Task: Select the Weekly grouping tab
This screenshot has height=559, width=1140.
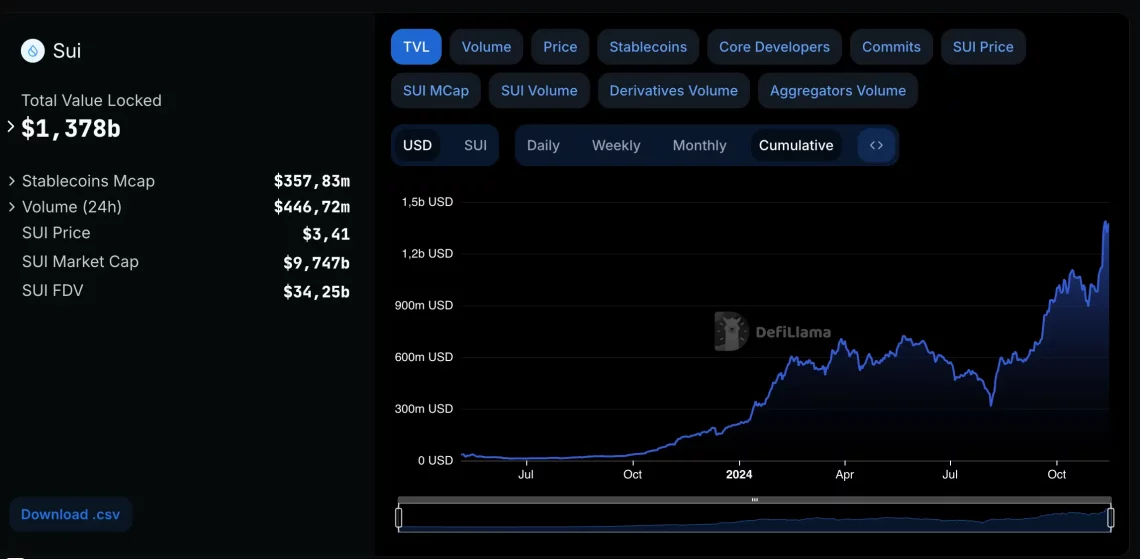Action: point(615,145)
